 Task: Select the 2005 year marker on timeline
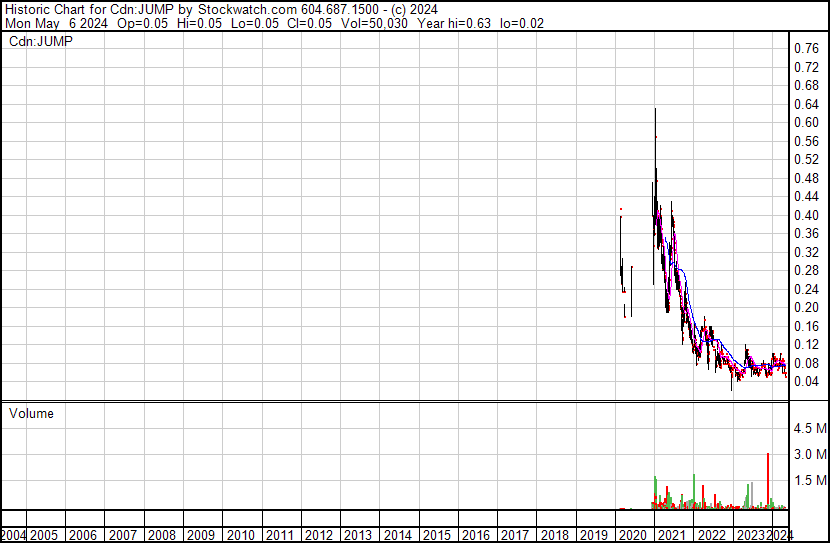pos(44,535)
